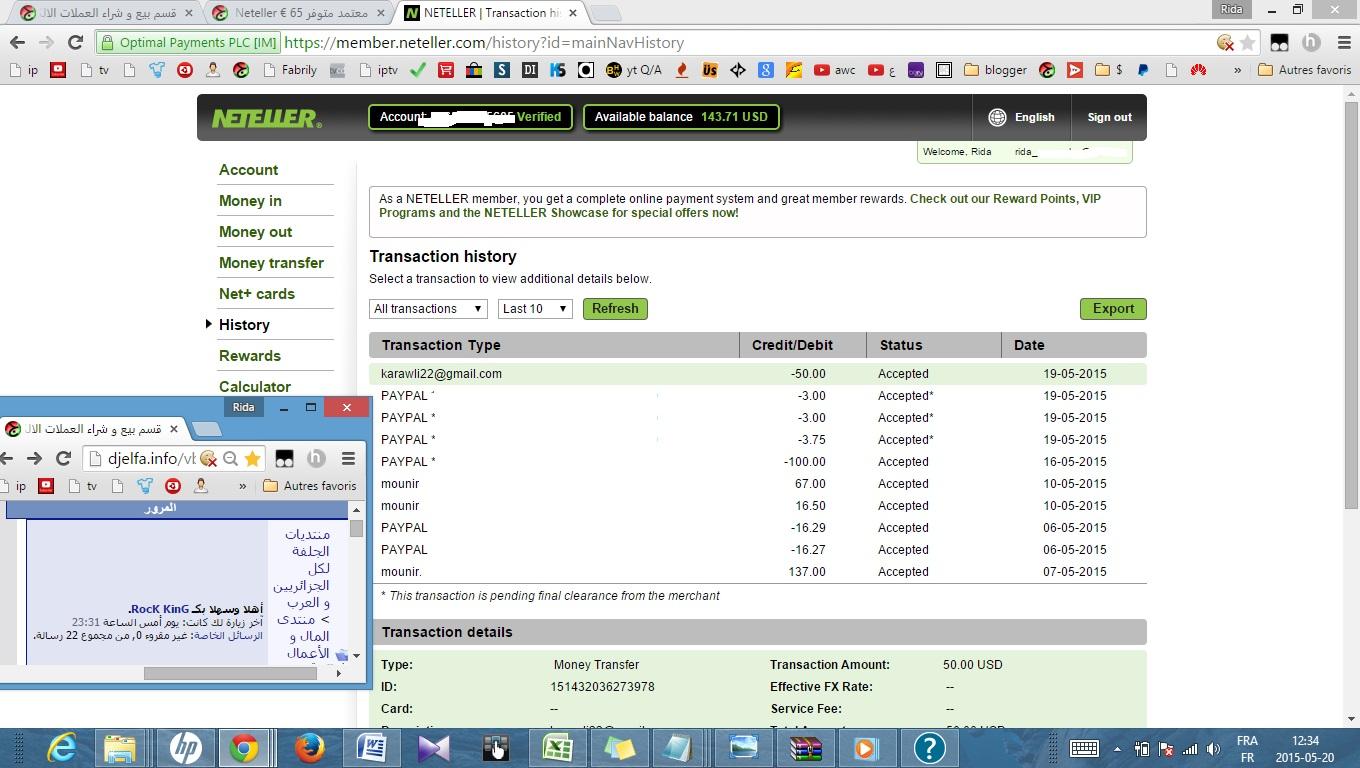
Task: Show more bookmarks chevron in main window
Action: [x=1237, y=70]
